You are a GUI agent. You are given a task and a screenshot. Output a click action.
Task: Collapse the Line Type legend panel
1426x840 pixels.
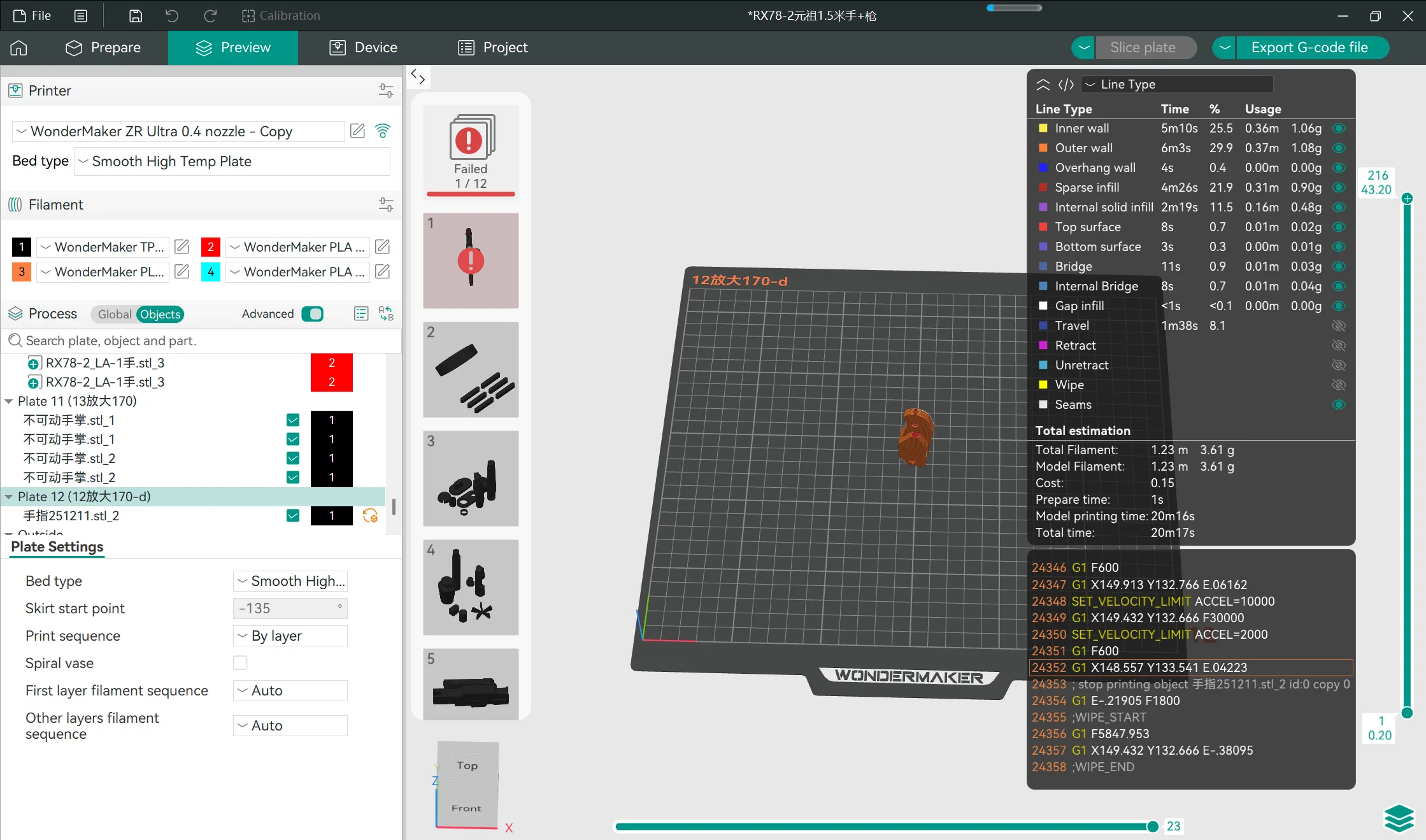[1043, 85]
